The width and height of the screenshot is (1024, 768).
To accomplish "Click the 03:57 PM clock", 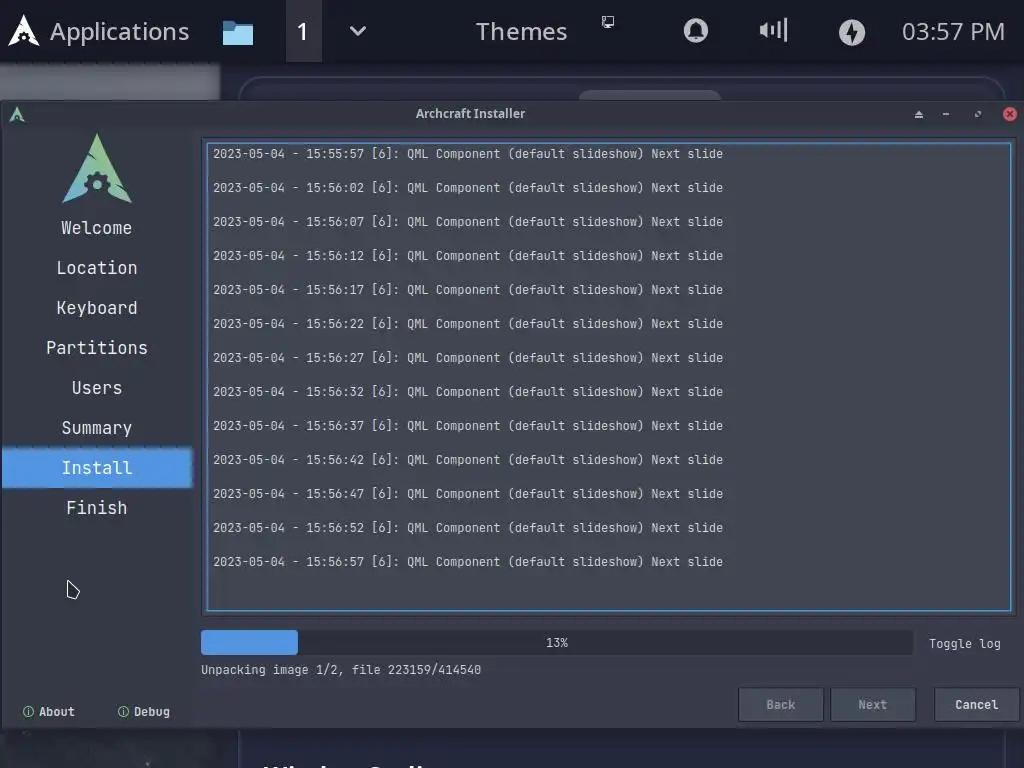I will coord(953,31).
